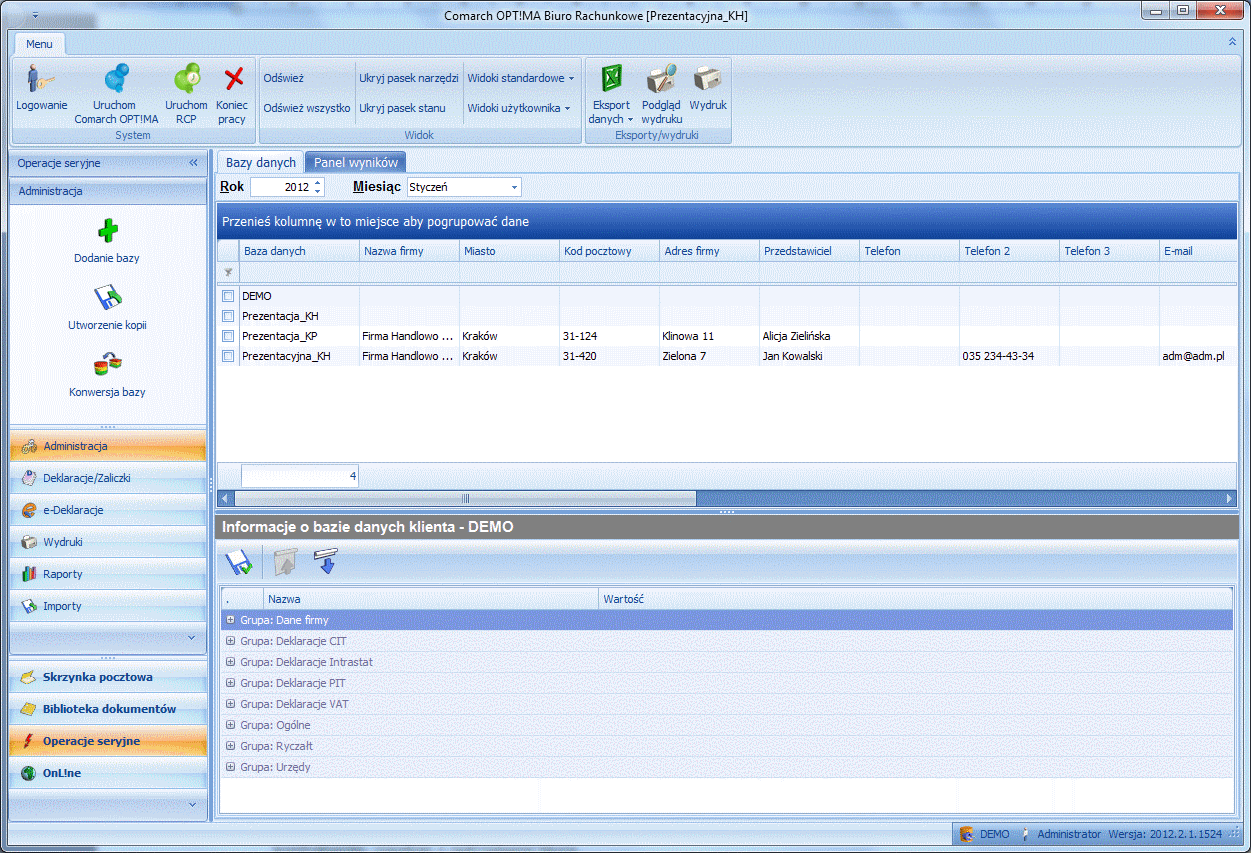Open the Eksport danych Excel icon
This screenshot has height=853, width=1251.
point(611,80)
